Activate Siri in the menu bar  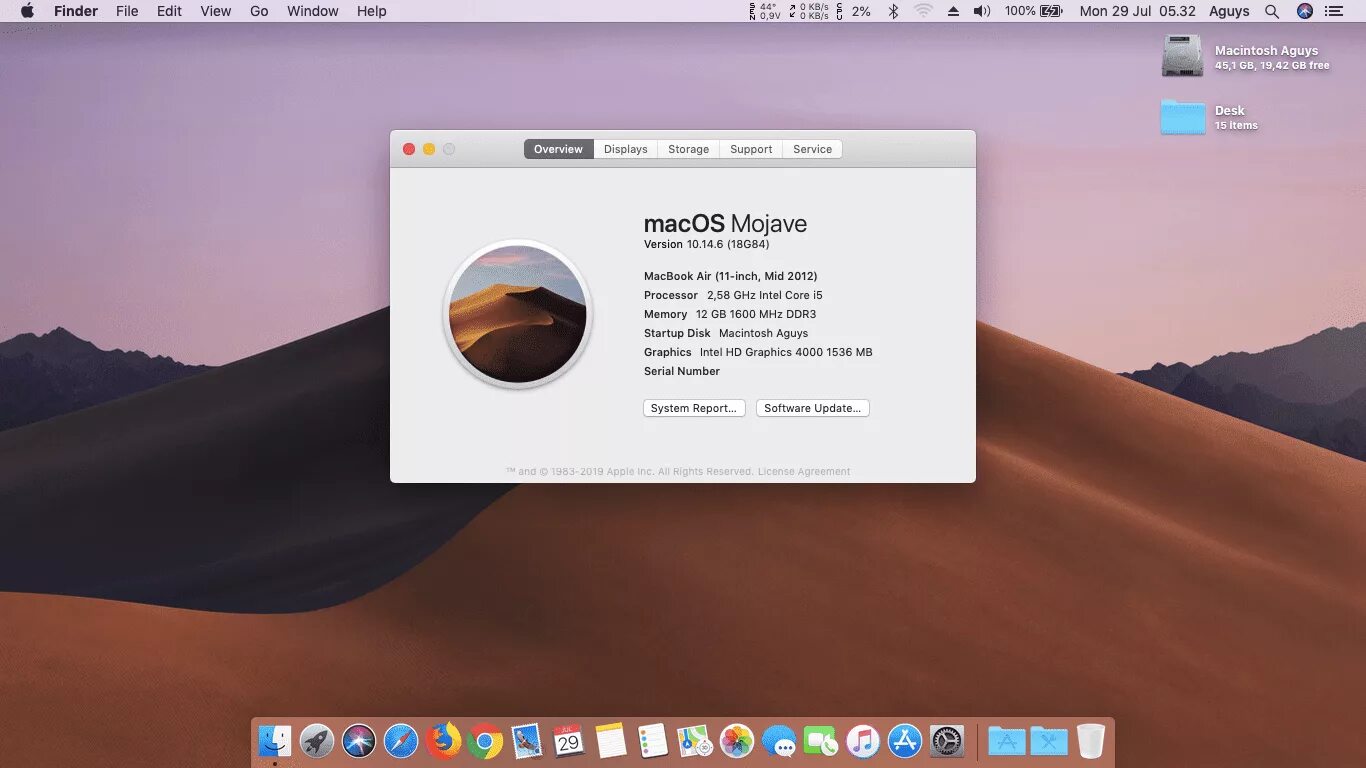tap(1305, 11)
